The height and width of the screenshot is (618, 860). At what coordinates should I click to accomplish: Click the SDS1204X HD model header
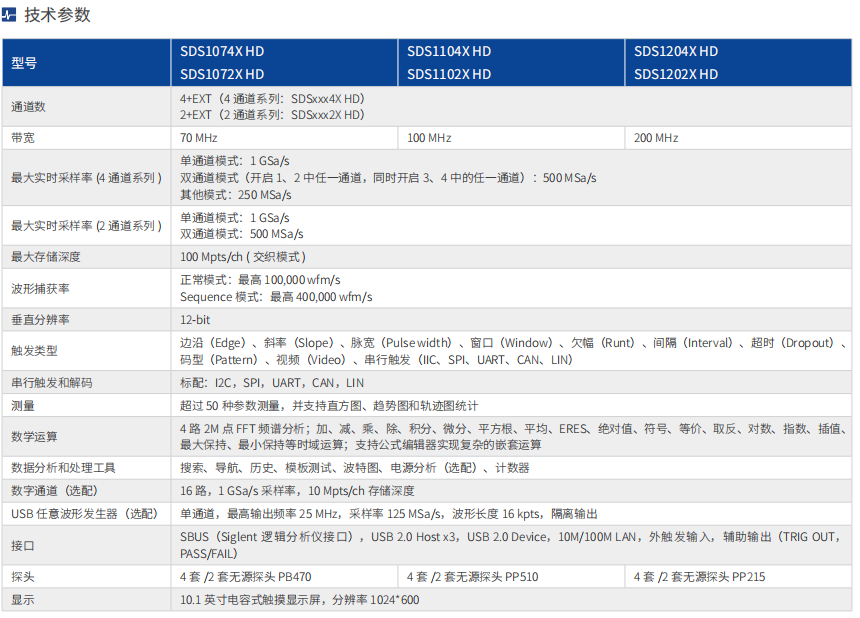676,51
